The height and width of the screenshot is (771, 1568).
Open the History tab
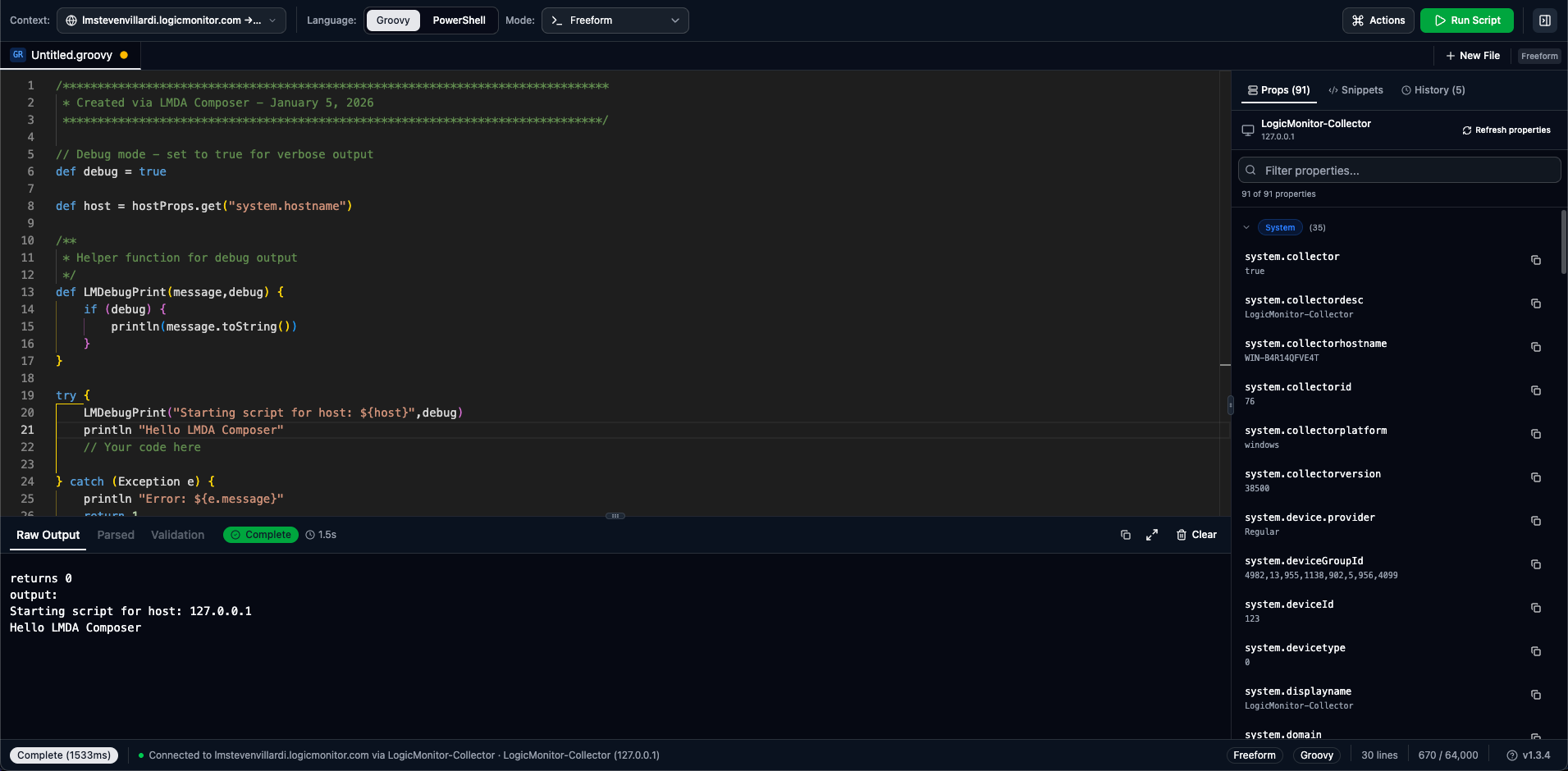[1433, 90]
